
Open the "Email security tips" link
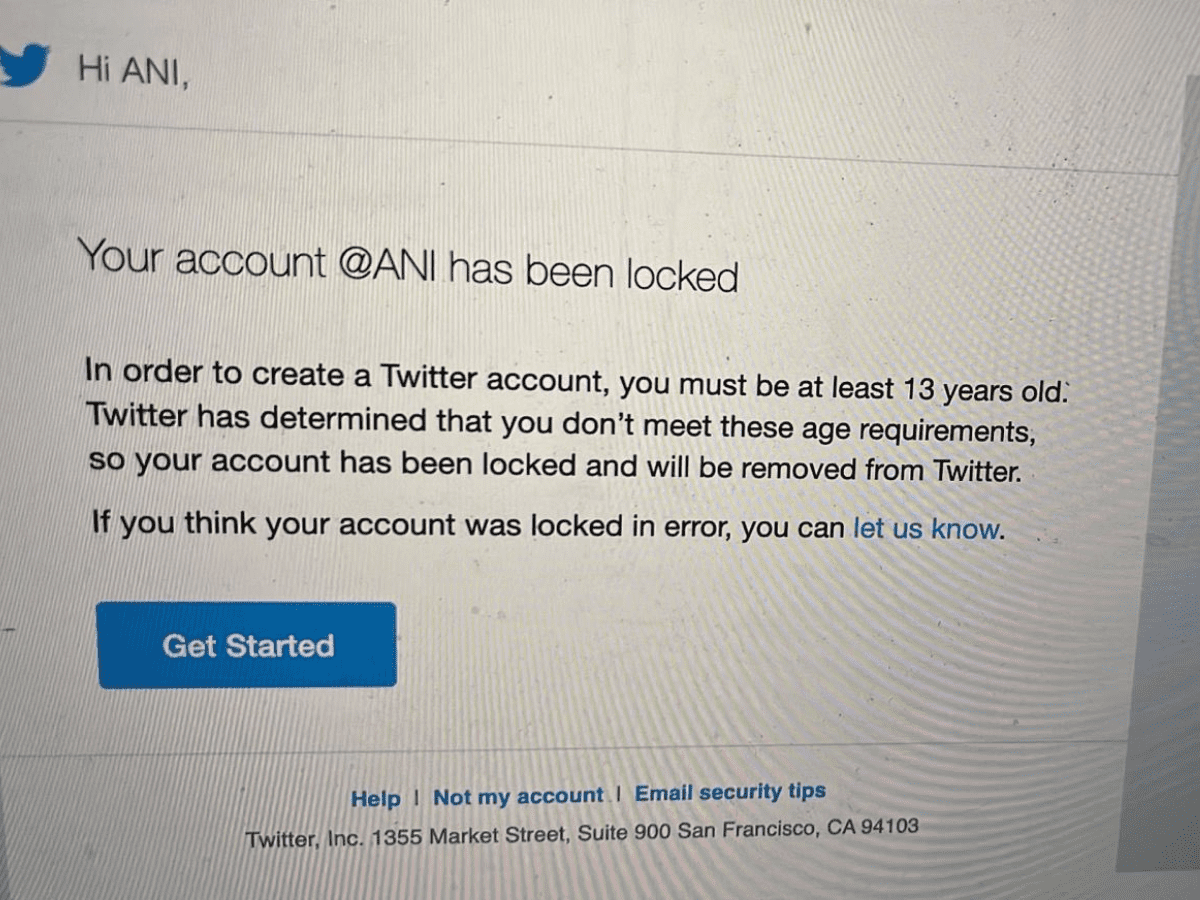[x=730, y=792]
